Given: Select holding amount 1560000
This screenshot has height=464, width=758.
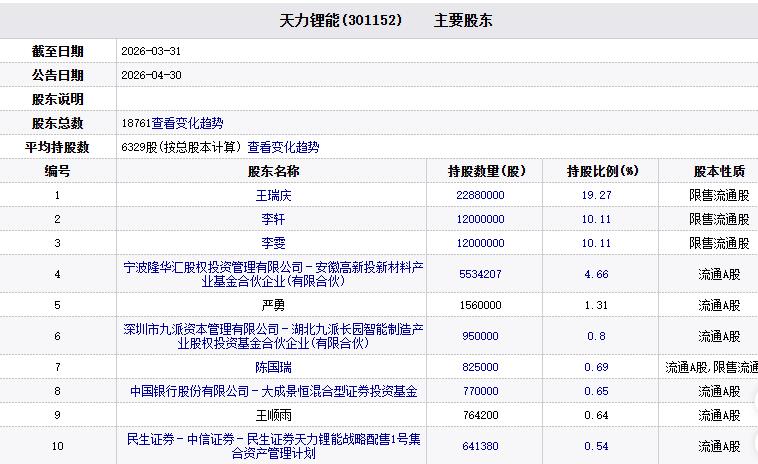Looking at the screenshot, I should click(x=481, y=305).
